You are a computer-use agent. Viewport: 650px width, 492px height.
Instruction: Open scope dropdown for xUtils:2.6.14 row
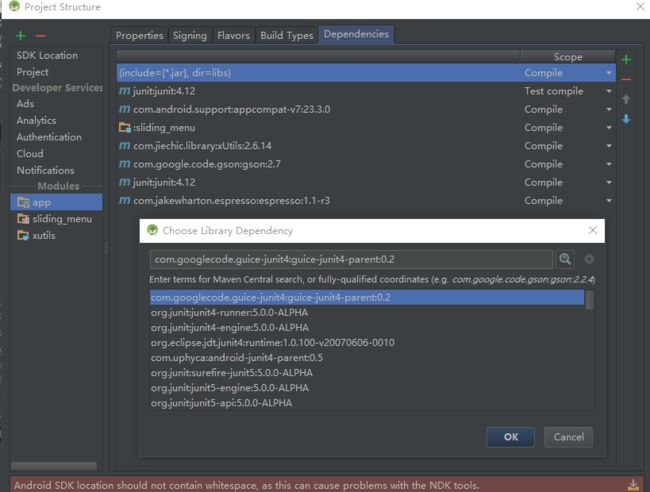coord(609,146)
